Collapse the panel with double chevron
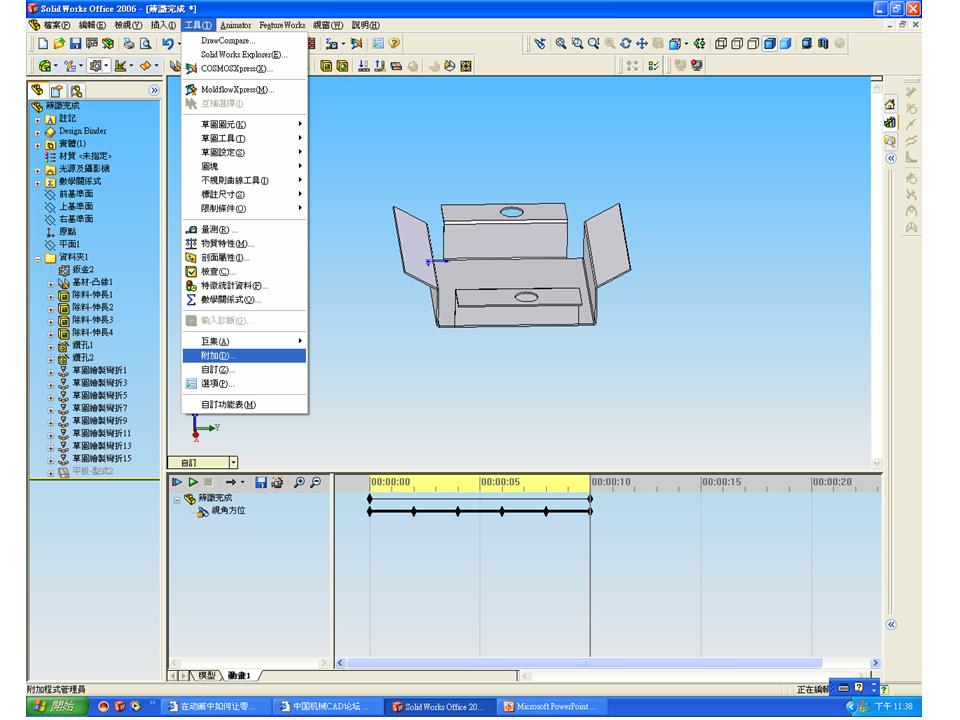The width and height of the screenshot is (960, 720). [154, 91]
